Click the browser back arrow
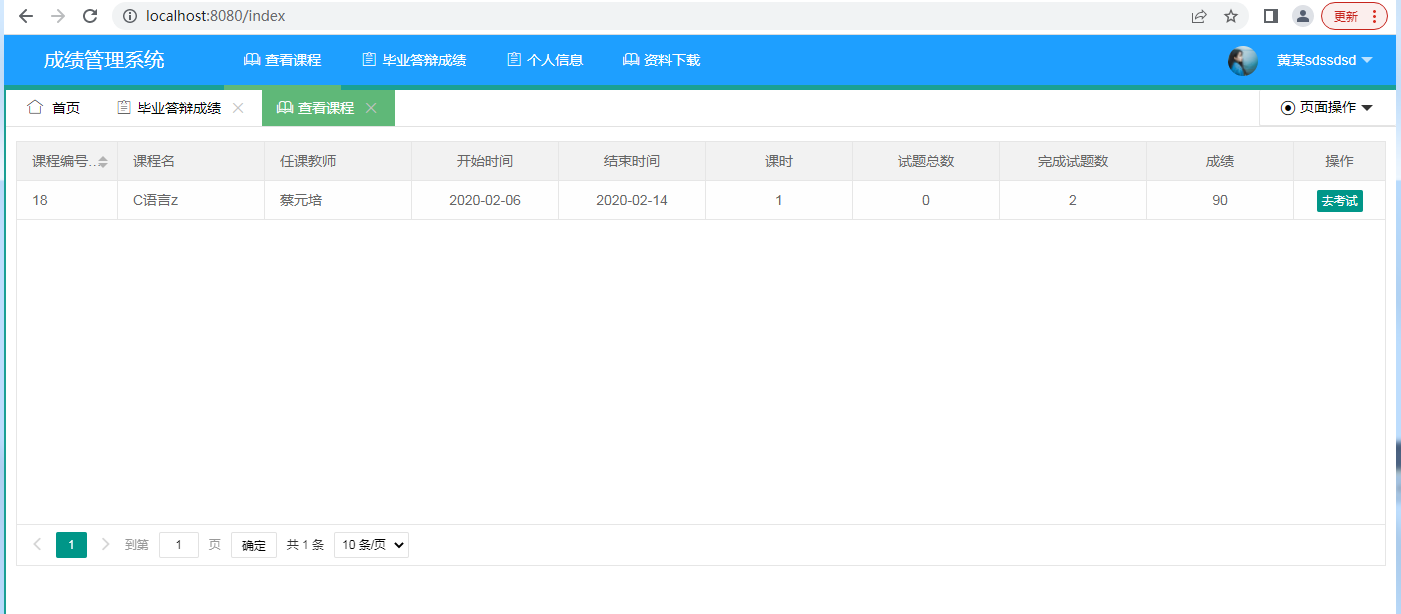The image size is (1401, 614). (x=26, y=16)
